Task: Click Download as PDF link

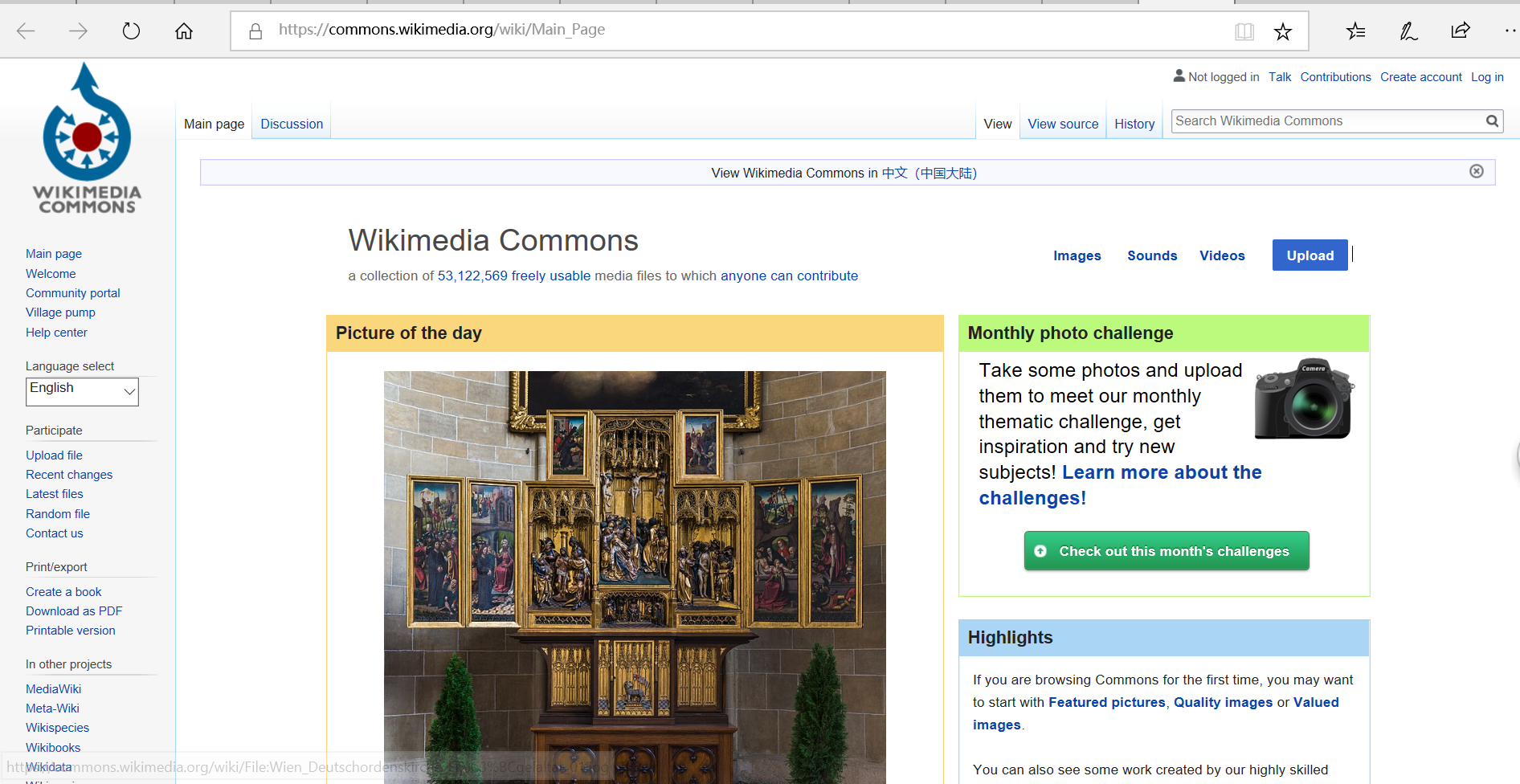Action: (74, 611)
